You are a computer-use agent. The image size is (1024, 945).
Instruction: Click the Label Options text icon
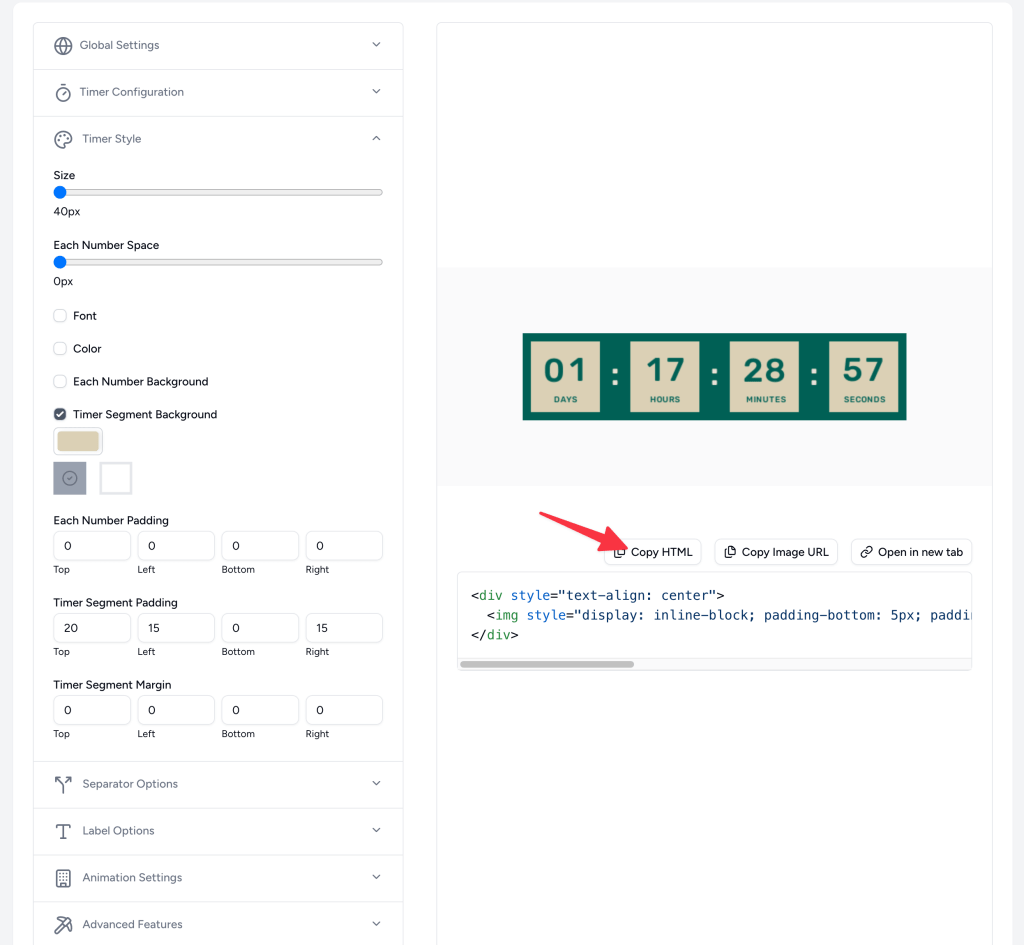coord(63,831)
